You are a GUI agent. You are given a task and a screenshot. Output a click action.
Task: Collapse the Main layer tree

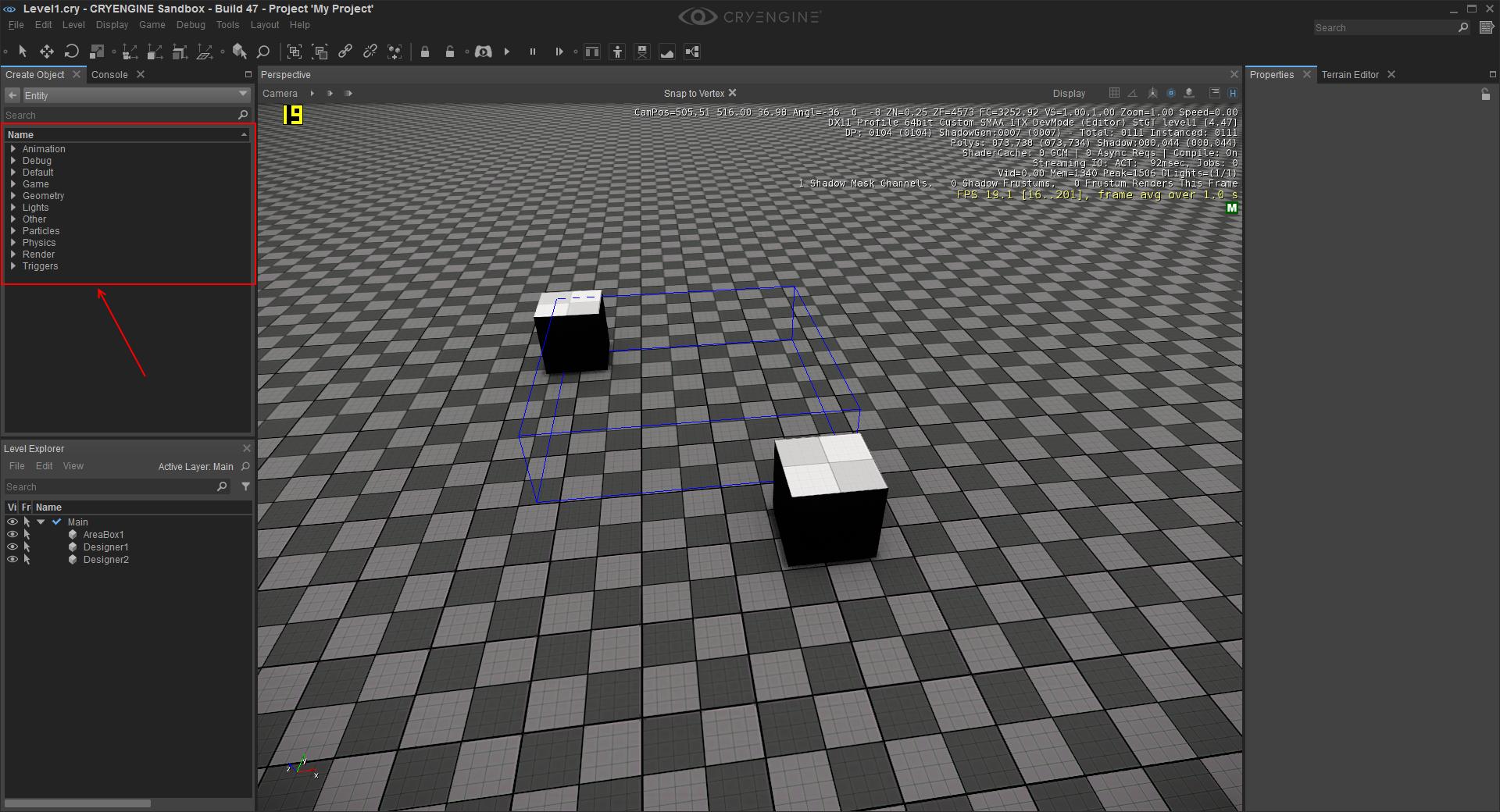click(x=41, y=522)
